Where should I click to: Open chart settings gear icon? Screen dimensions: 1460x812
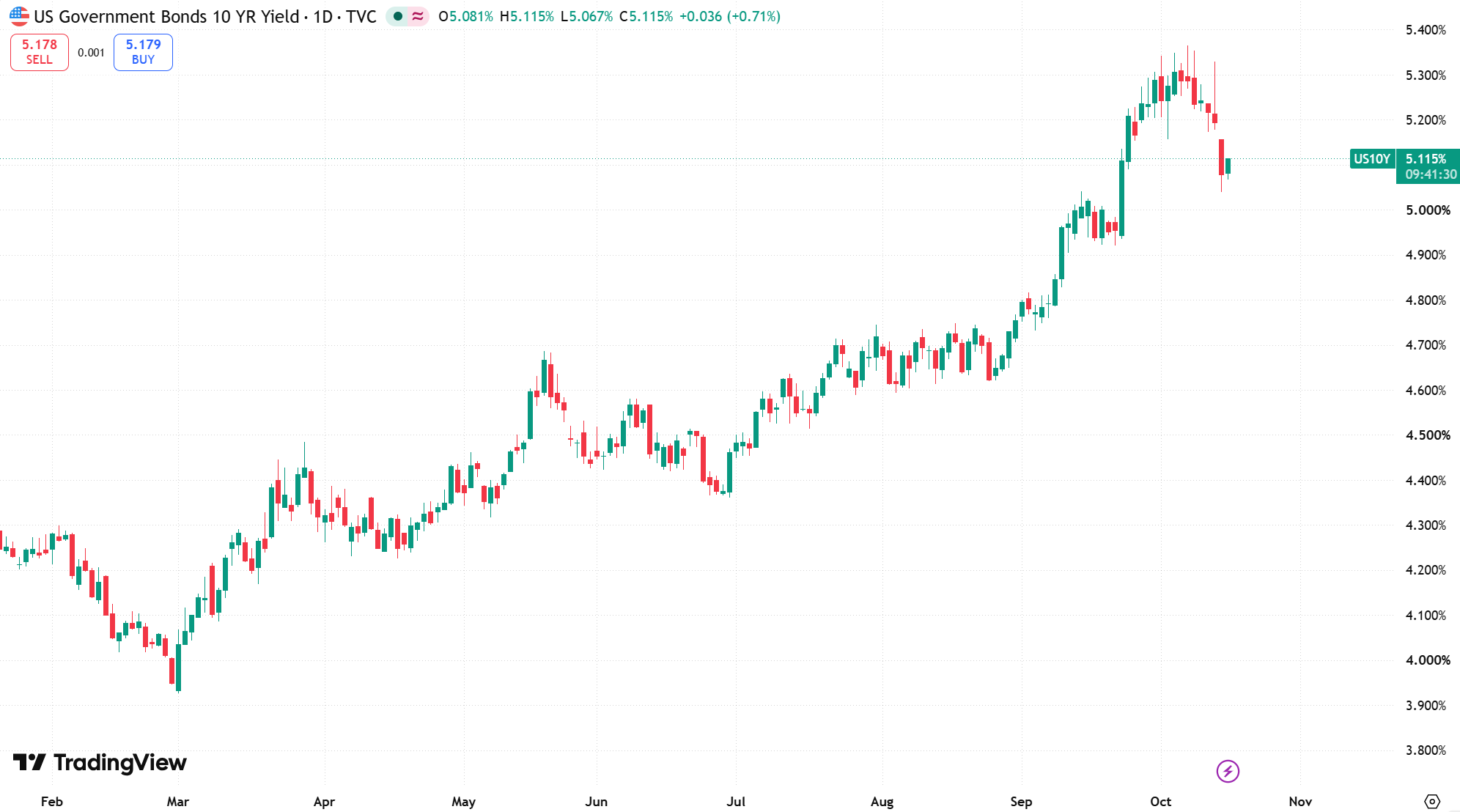tap(1432, 801)
